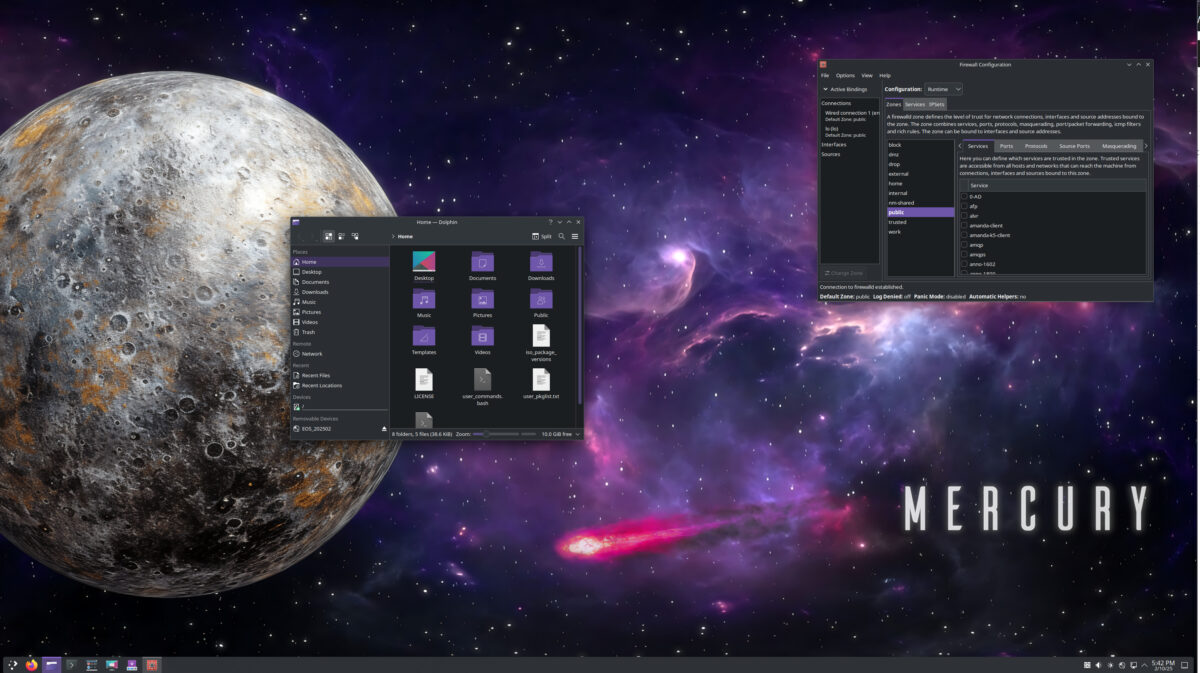This screenshot has height=673, width=1200.
Task: Open the Dolphin hamburger menu
Action: click(x=575, y=236)
